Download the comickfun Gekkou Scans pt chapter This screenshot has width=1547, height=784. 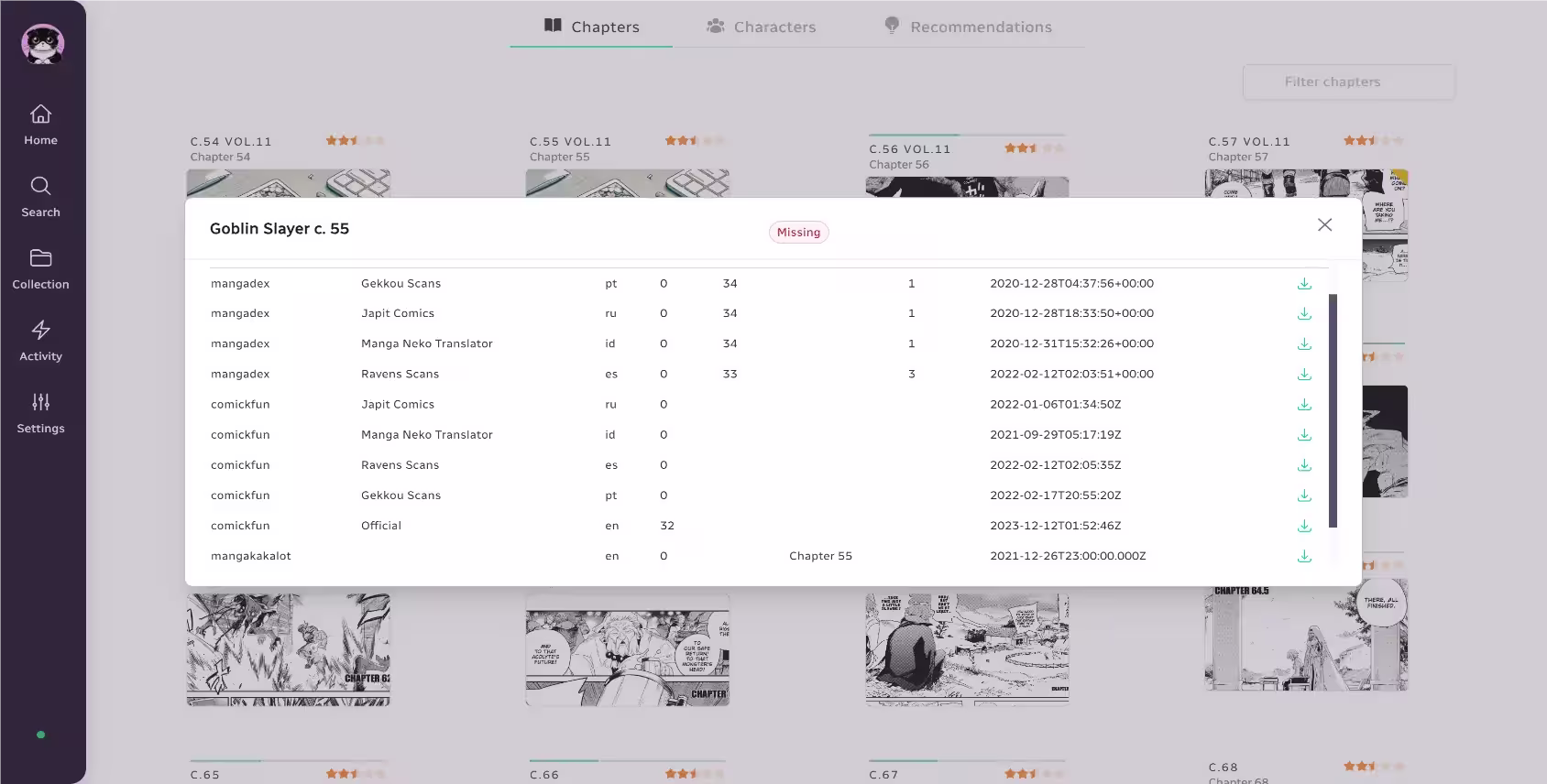[1304, 495]
